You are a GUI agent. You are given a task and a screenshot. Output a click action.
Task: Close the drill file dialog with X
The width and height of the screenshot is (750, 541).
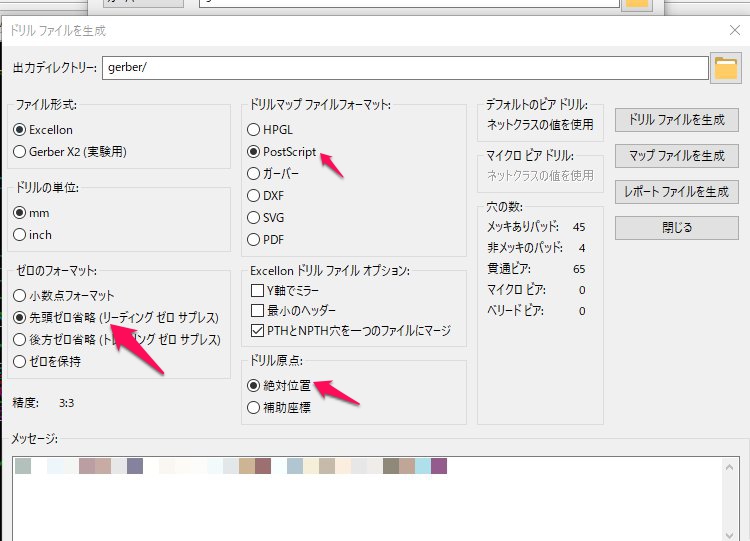735,30
